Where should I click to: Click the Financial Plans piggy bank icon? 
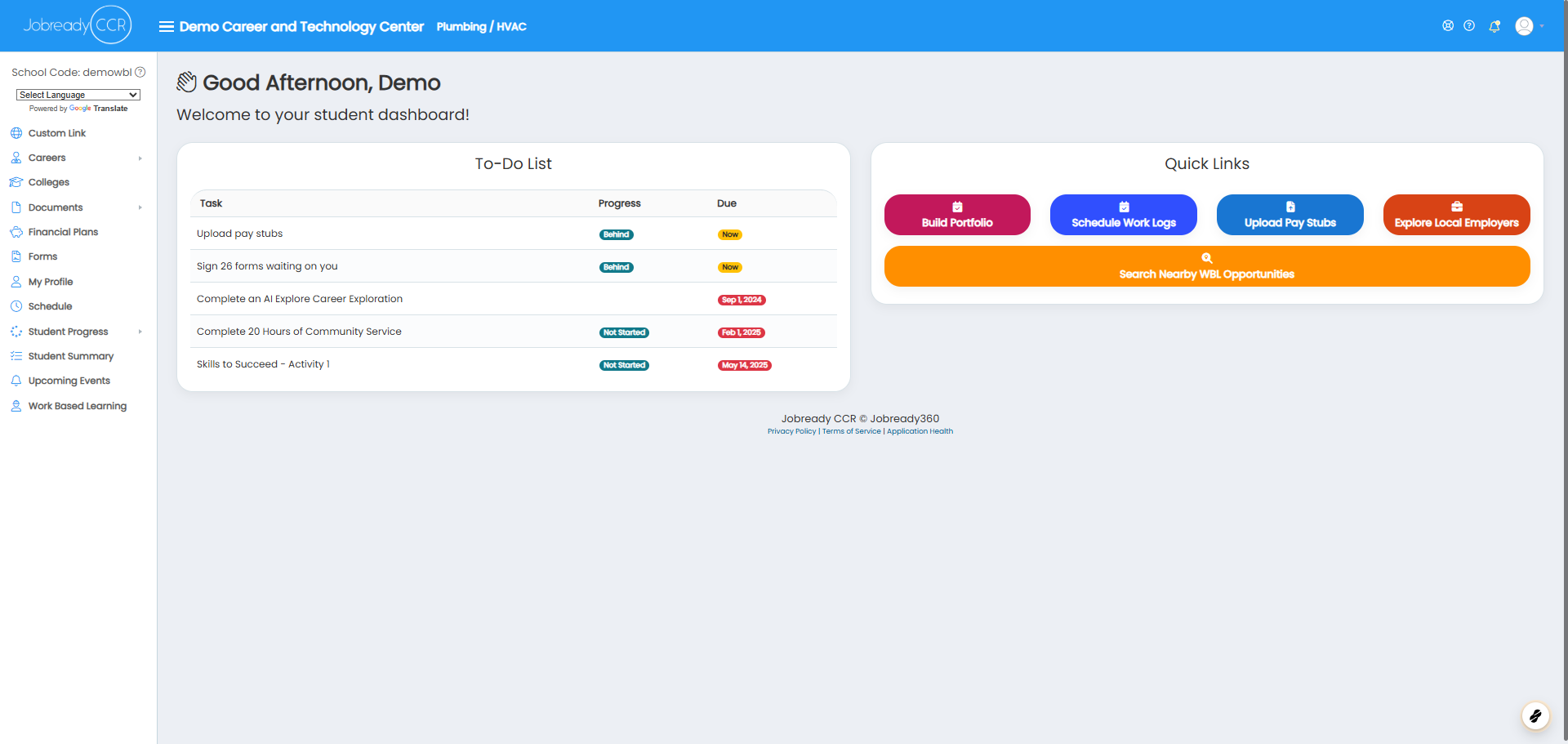pyautogui.click(x=16, y=232)
